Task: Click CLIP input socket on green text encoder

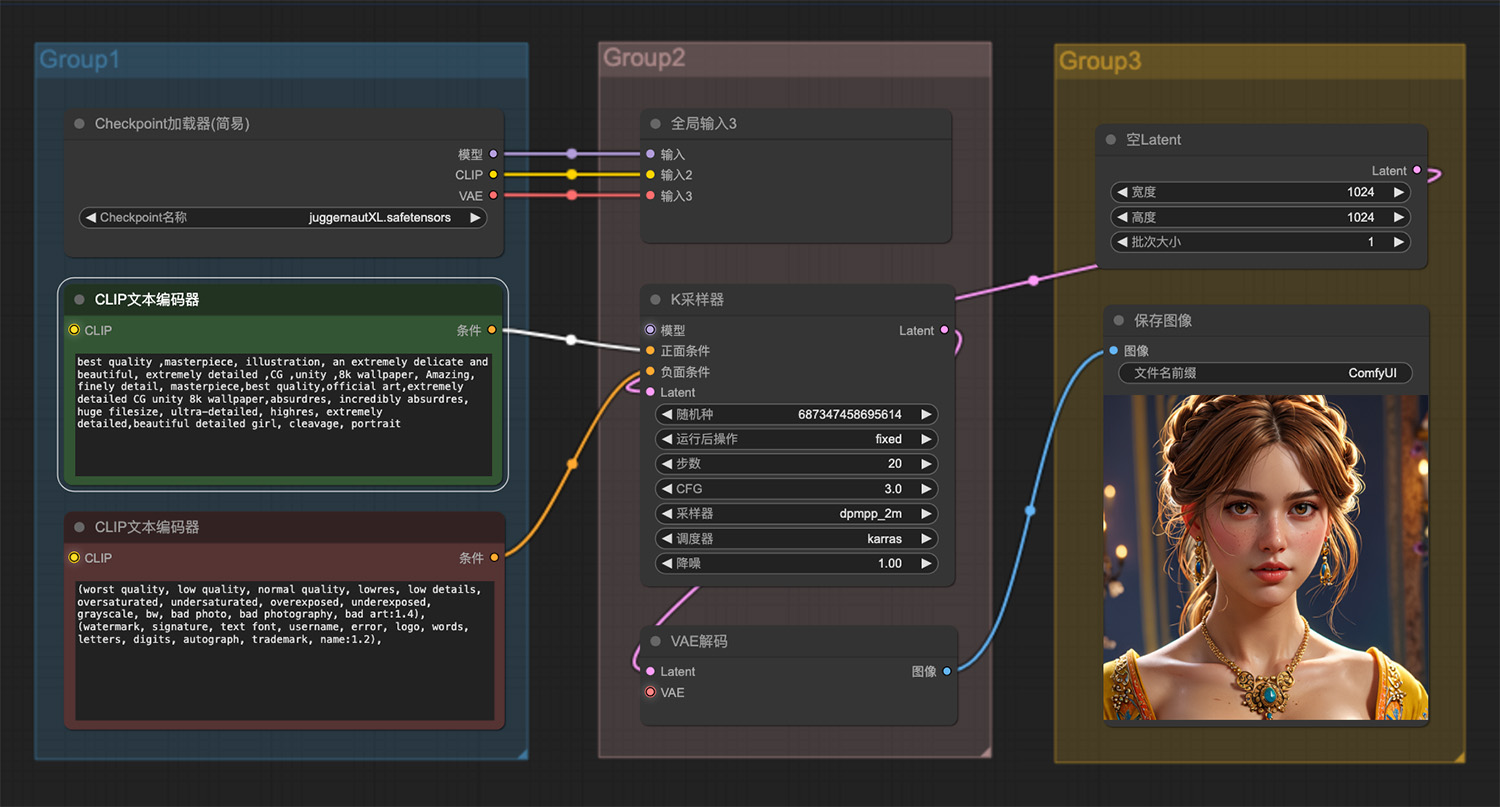Action: pyautogui.click(x=74, y=330)
